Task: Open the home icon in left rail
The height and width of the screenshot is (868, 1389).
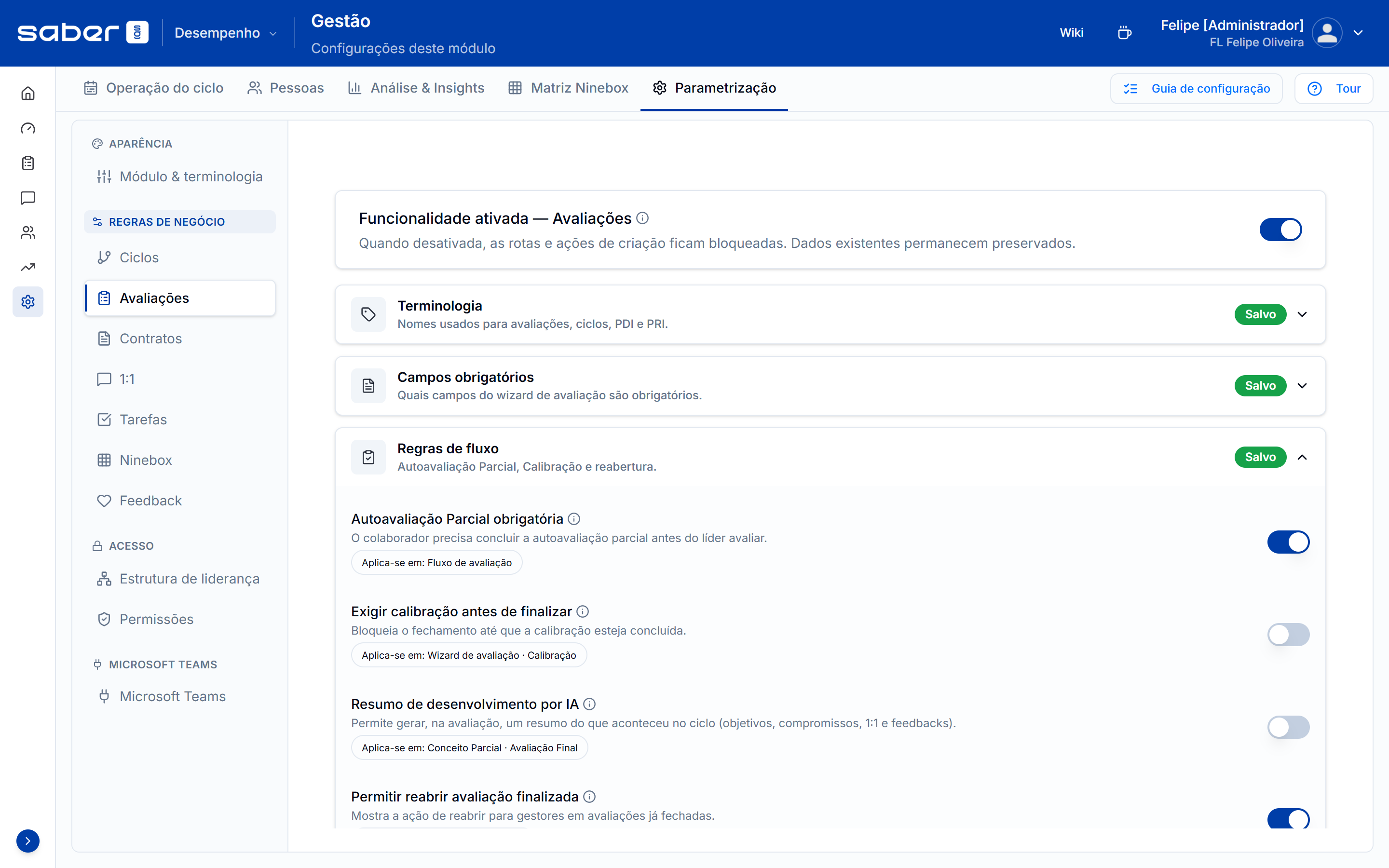Action: [x=27, y=94]
